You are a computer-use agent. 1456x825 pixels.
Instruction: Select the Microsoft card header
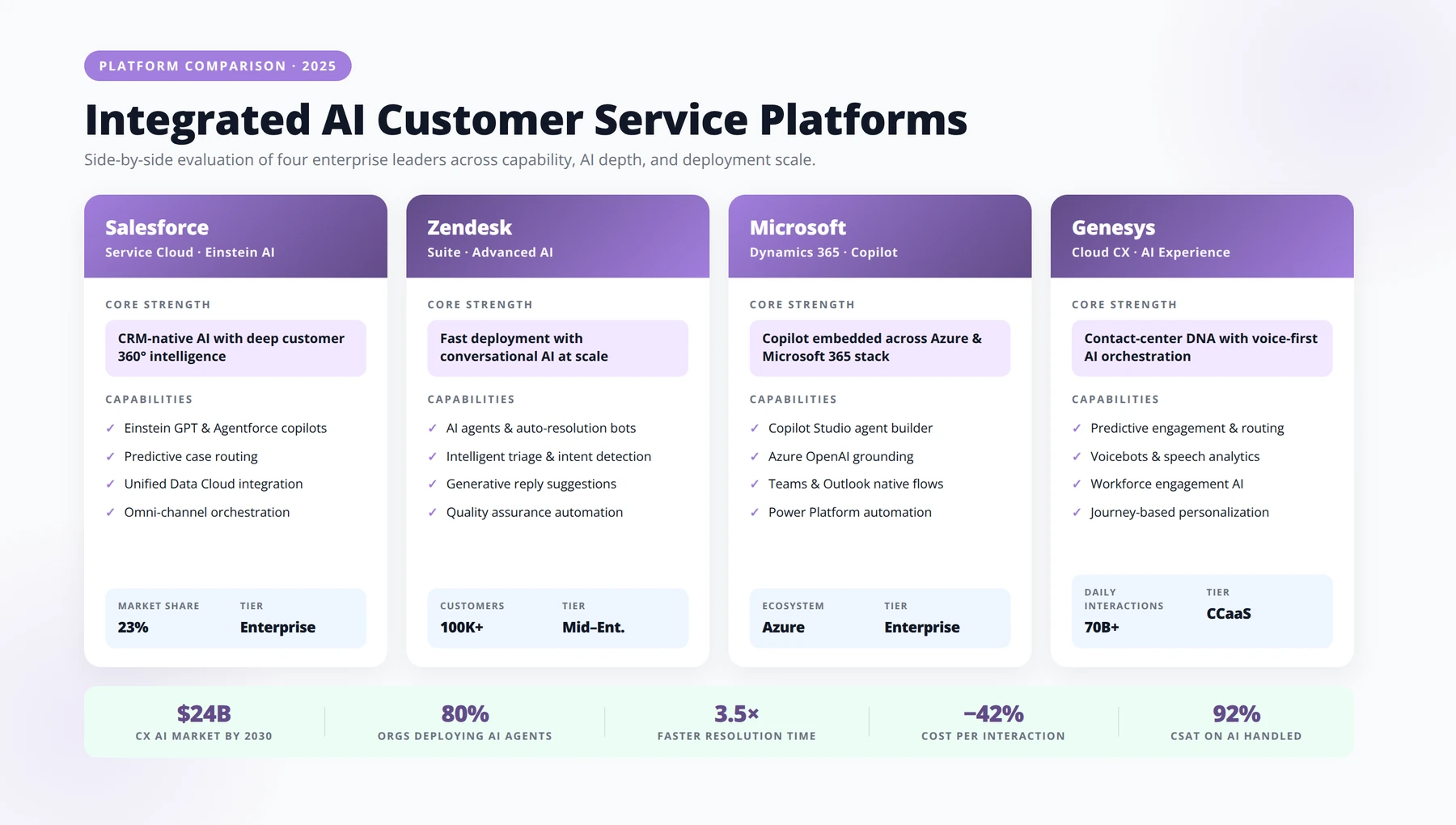880,236
